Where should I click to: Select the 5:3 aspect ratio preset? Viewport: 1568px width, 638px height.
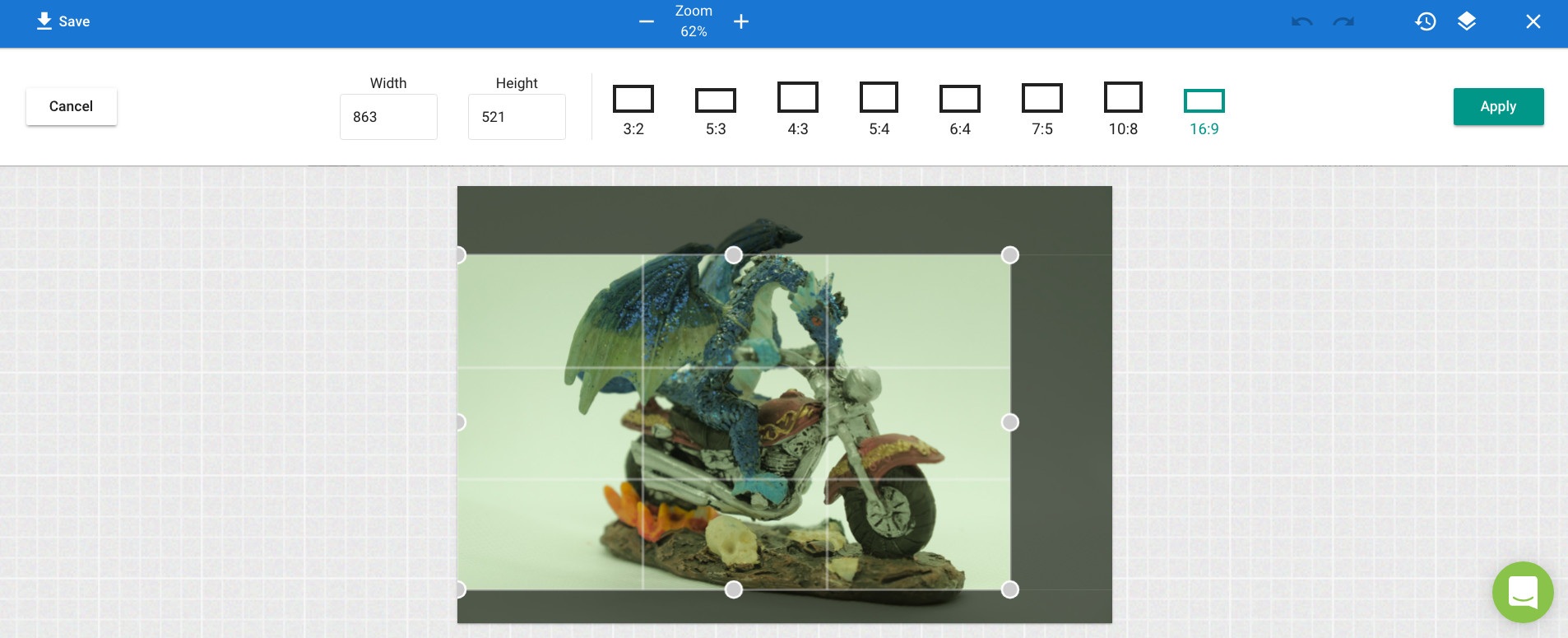(716, 109)
